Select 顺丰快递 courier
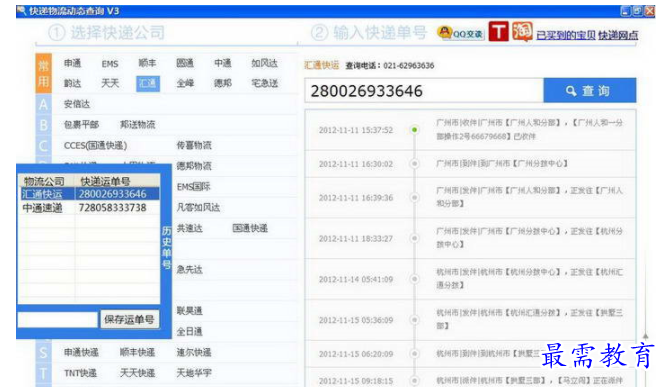This screenshot has width=663, height=387. pos(137,352)
